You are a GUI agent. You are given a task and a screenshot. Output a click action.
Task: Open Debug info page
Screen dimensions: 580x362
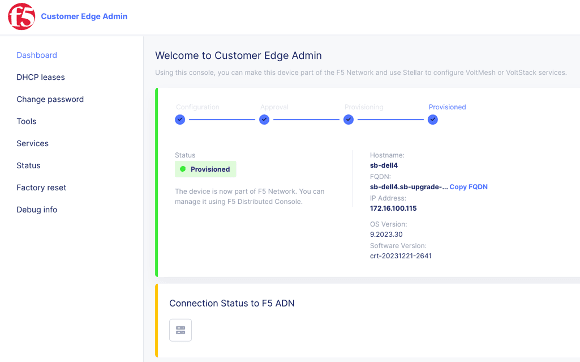point(37,210)
